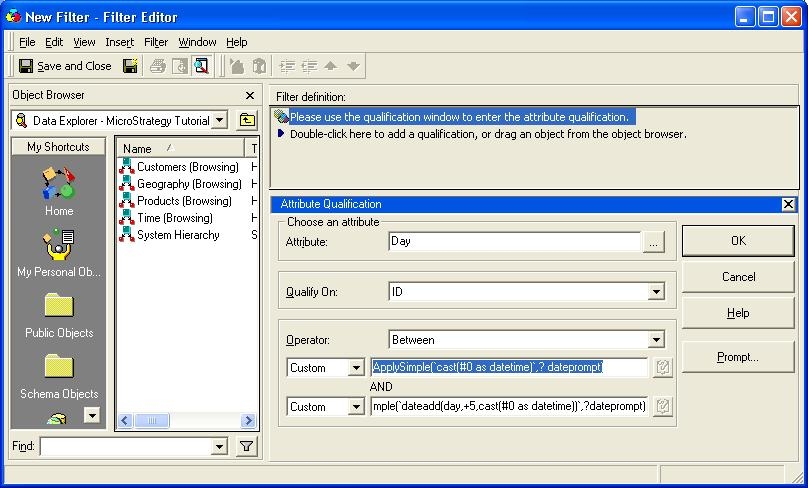Viewport: 808px width, 488px height.
Task: Click the prompt icon beside the second custom expression
Action: pos(663,406)
